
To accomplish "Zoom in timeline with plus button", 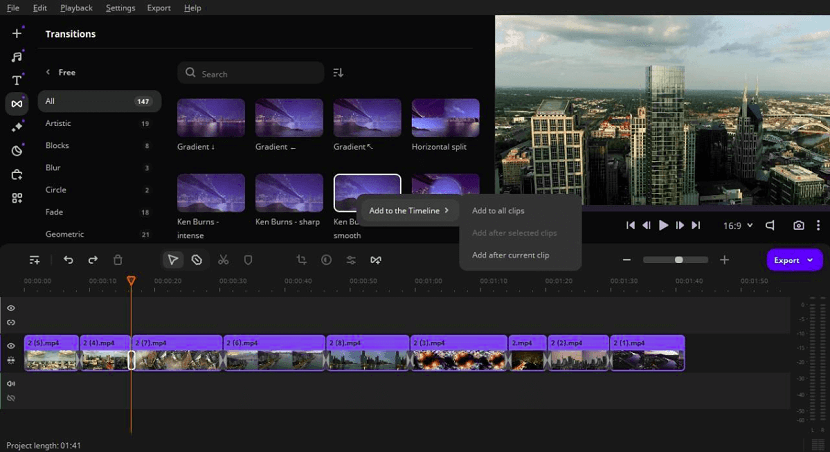I will [725, 260].
